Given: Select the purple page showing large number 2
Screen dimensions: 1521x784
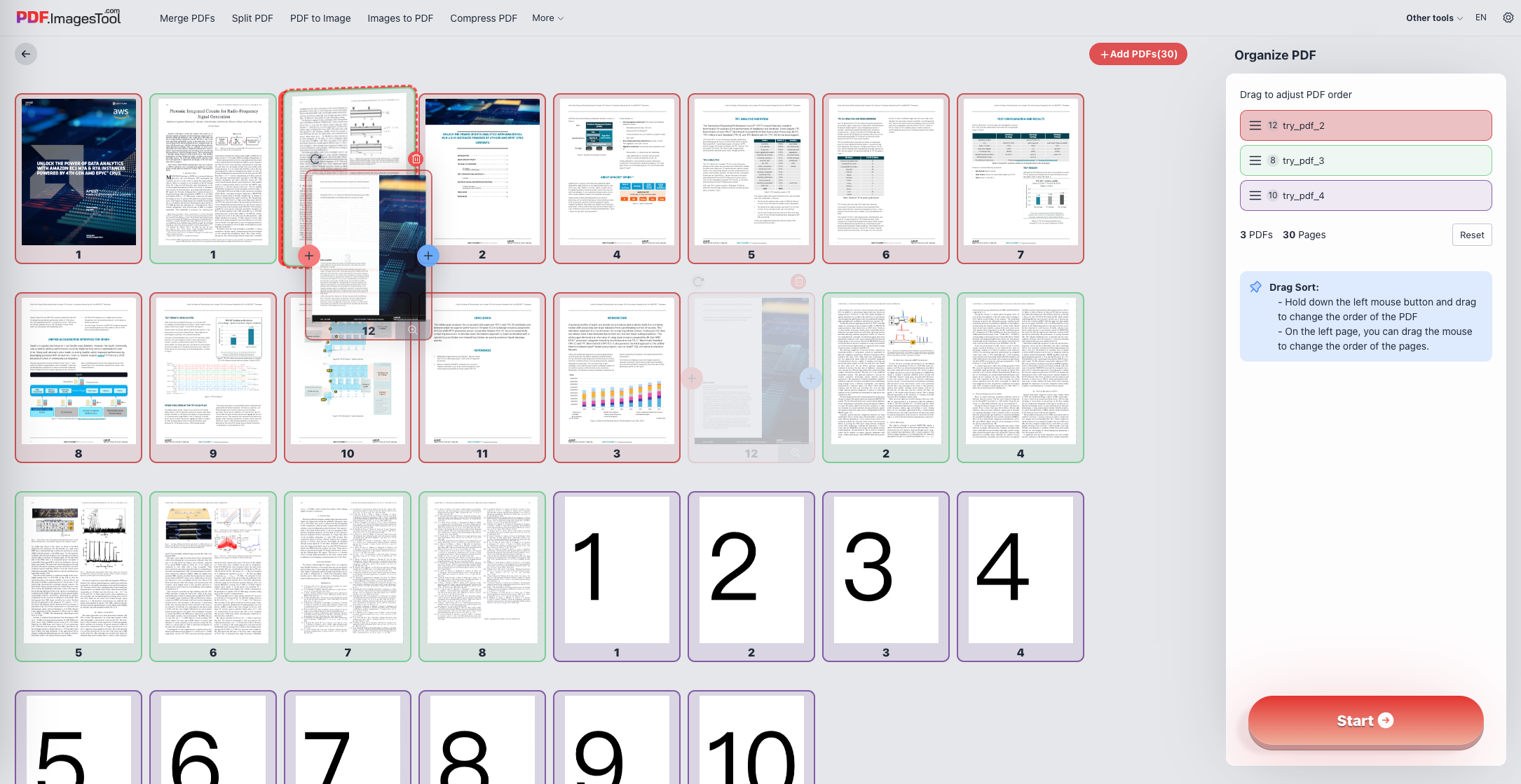Looking at the screenshot, I should (751, 577).
